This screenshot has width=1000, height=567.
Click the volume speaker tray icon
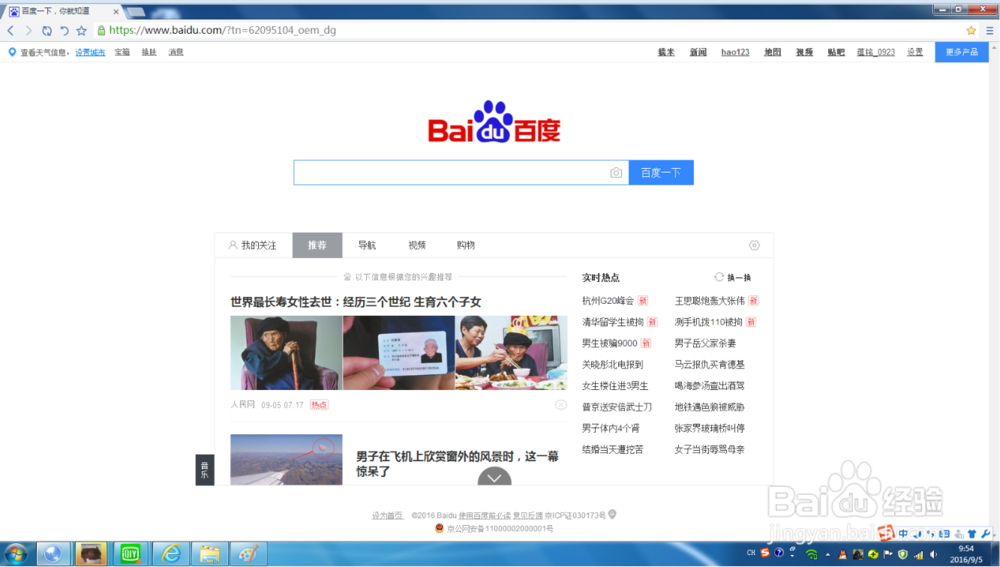tap(934, 555)
